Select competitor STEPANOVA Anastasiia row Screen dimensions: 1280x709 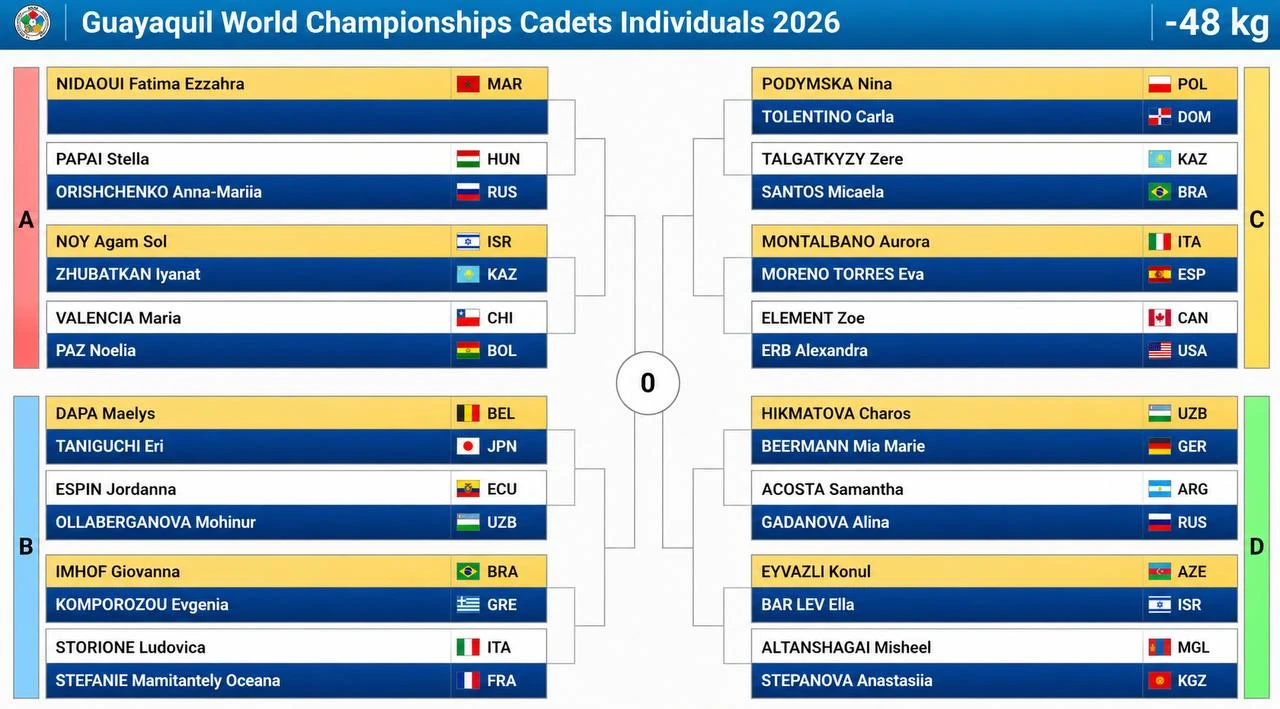[x=994, y=681]
